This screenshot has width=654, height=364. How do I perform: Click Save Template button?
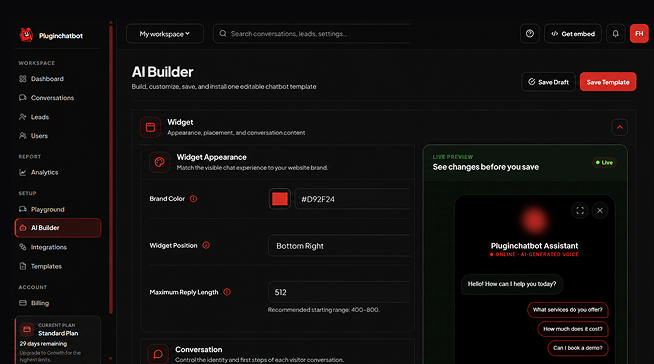[x=608, y=82]
